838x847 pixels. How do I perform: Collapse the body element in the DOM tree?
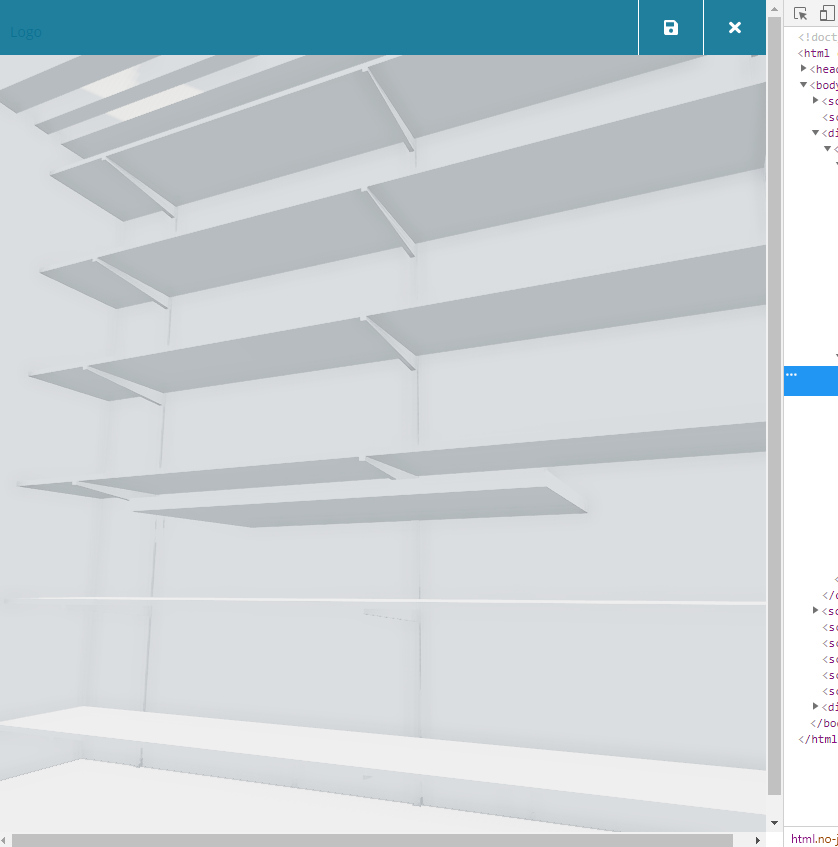click(804, 84)
